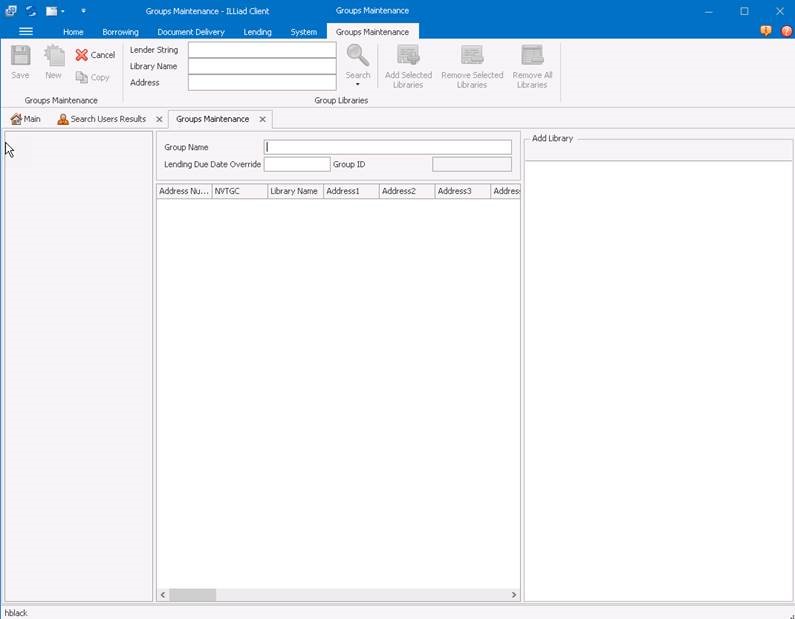Open the hamburger application menu
The height and width of the screenshot is (619, 795).
tap(26, 32)
